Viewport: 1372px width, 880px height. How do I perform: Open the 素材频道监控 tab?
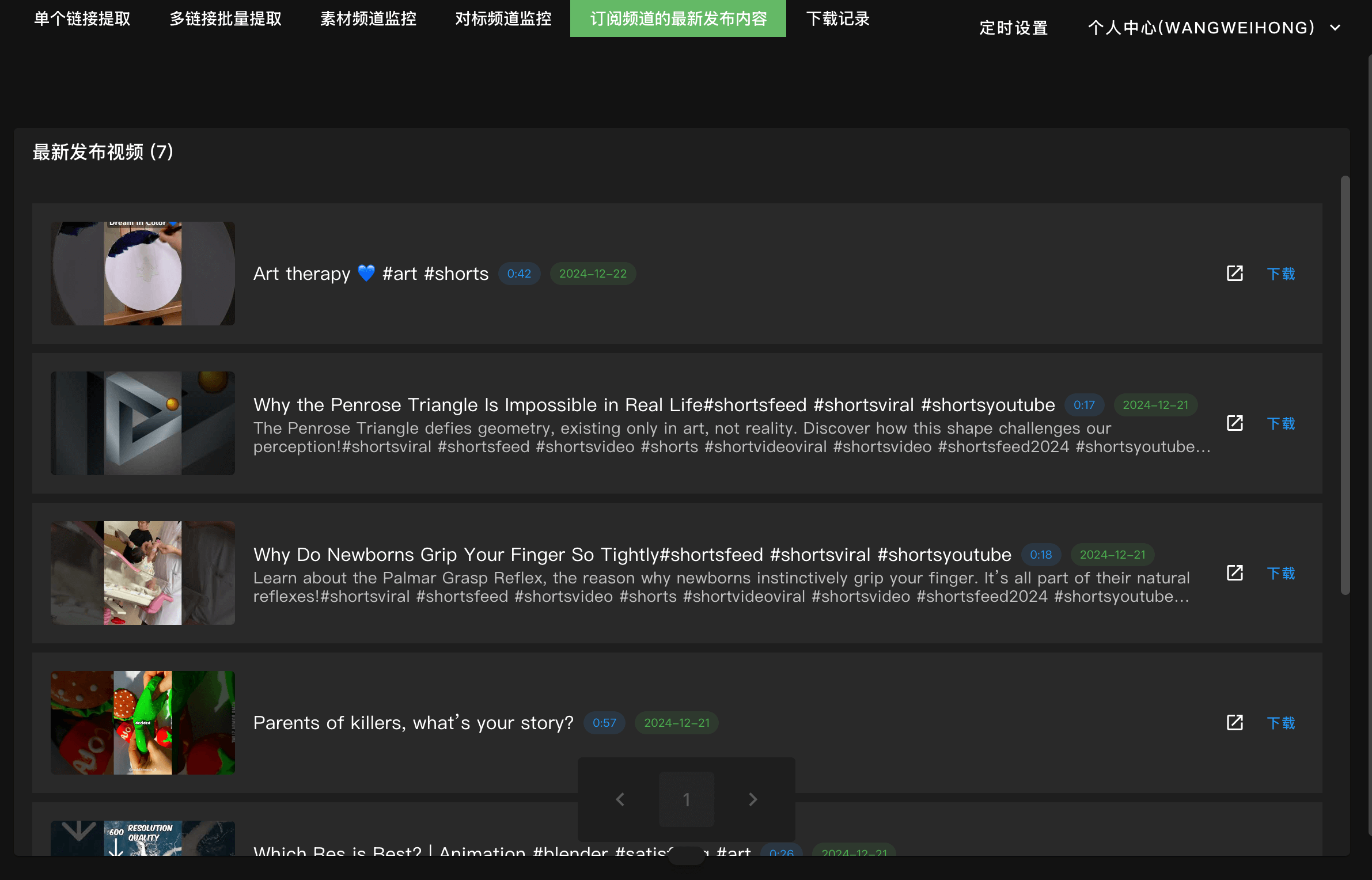point(368,18)
